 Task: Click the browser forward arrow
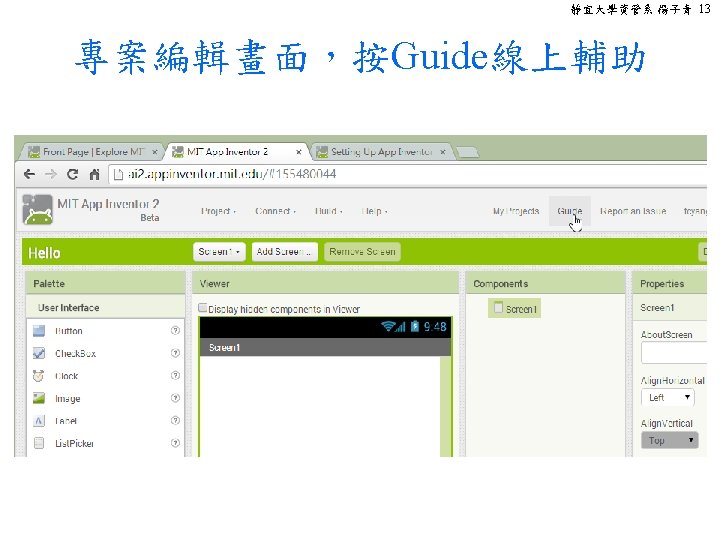pos(51,174)
